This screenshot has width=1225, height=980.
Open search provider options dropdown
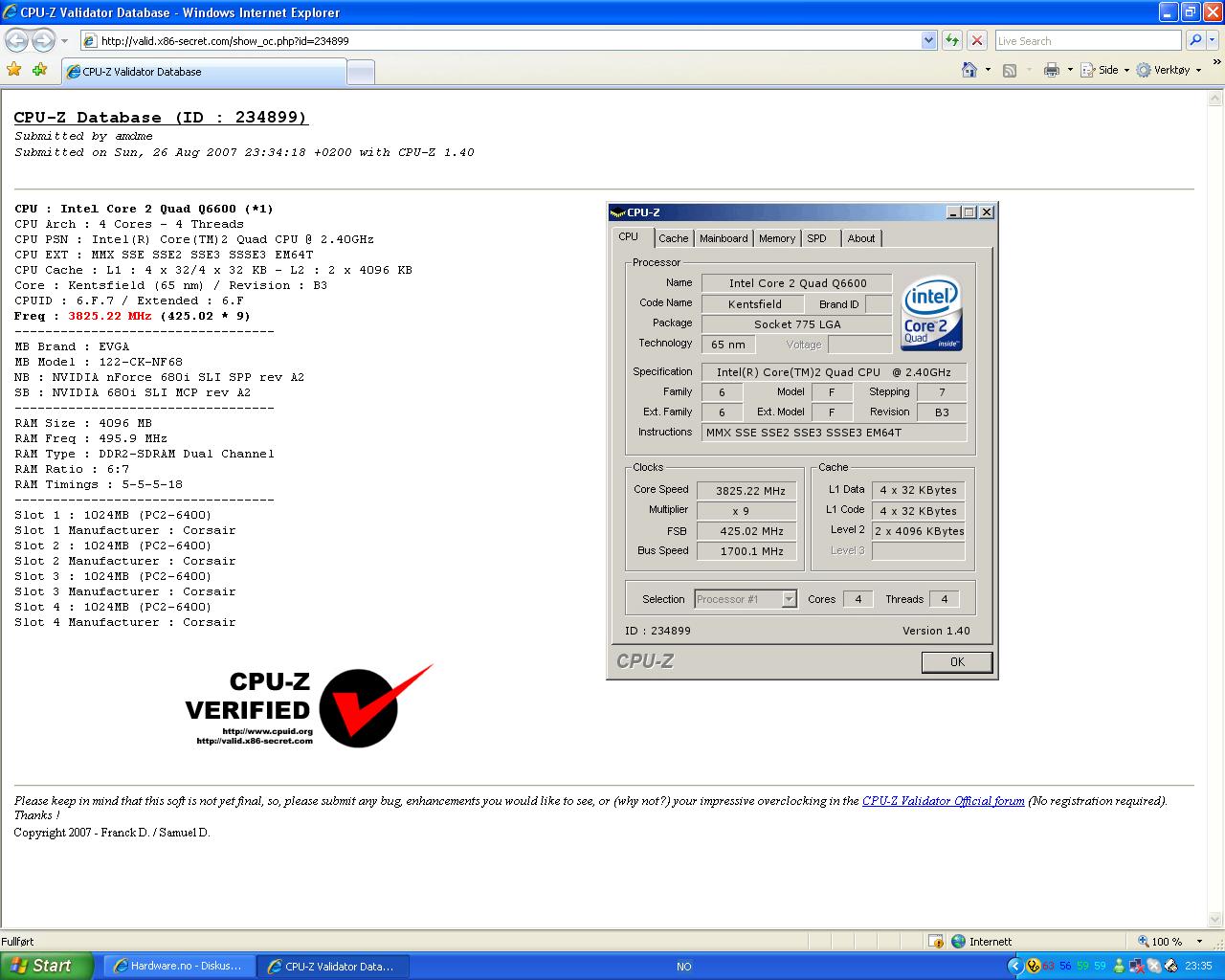(x=1214, y=40)
